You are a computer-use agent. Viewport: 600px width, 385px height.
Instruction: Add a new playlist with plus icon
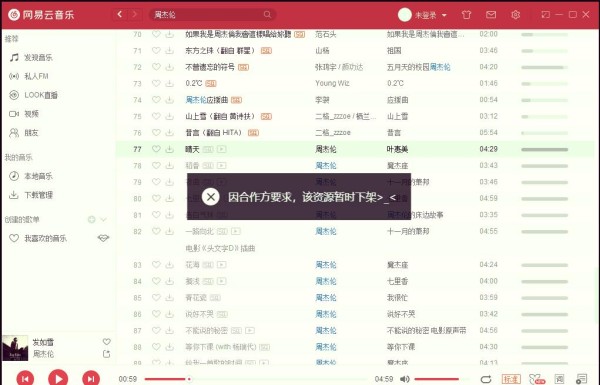pyautogui.click(x=91, y=219)
